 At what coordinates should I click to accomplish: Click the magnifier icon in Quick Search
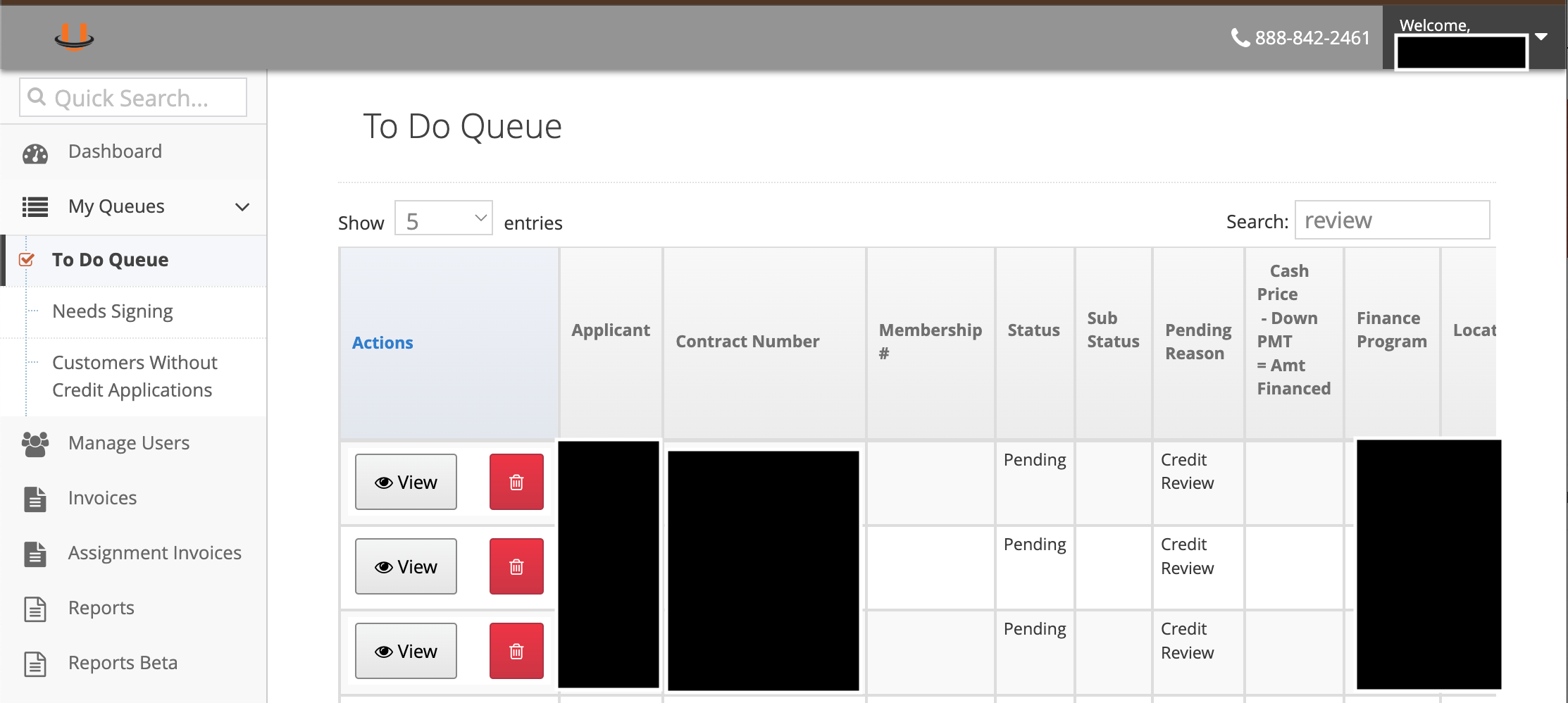pyautogui.click(x=37, y=97)
